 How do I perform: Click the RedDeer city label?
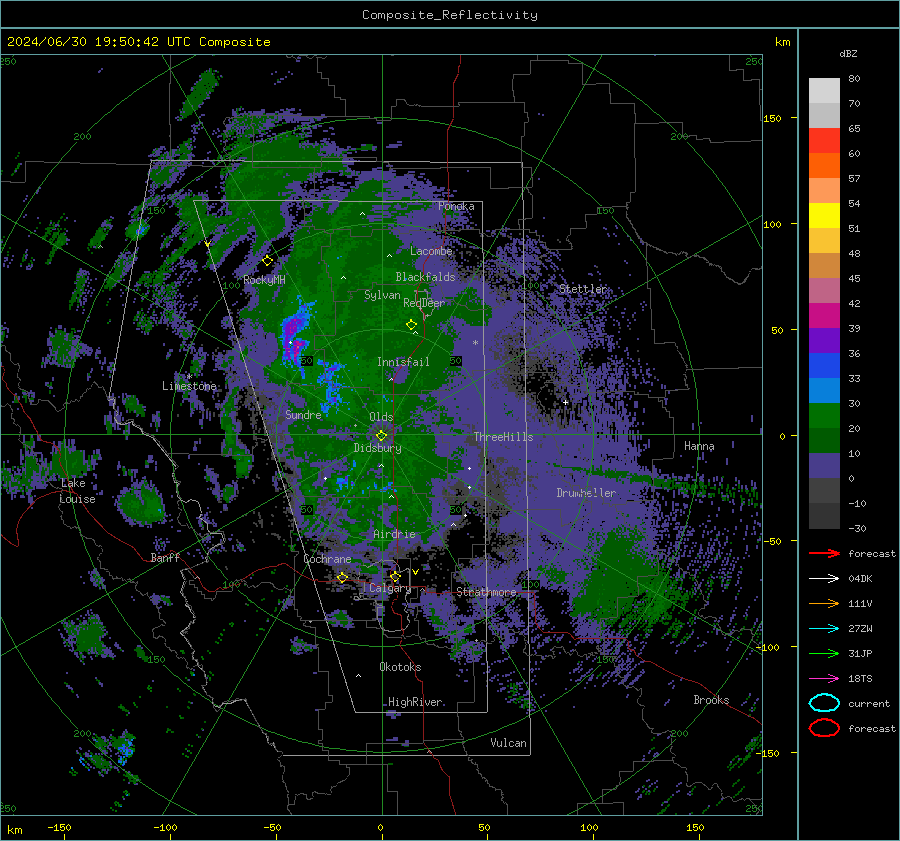pyautogui.click(x=424, y=303)
